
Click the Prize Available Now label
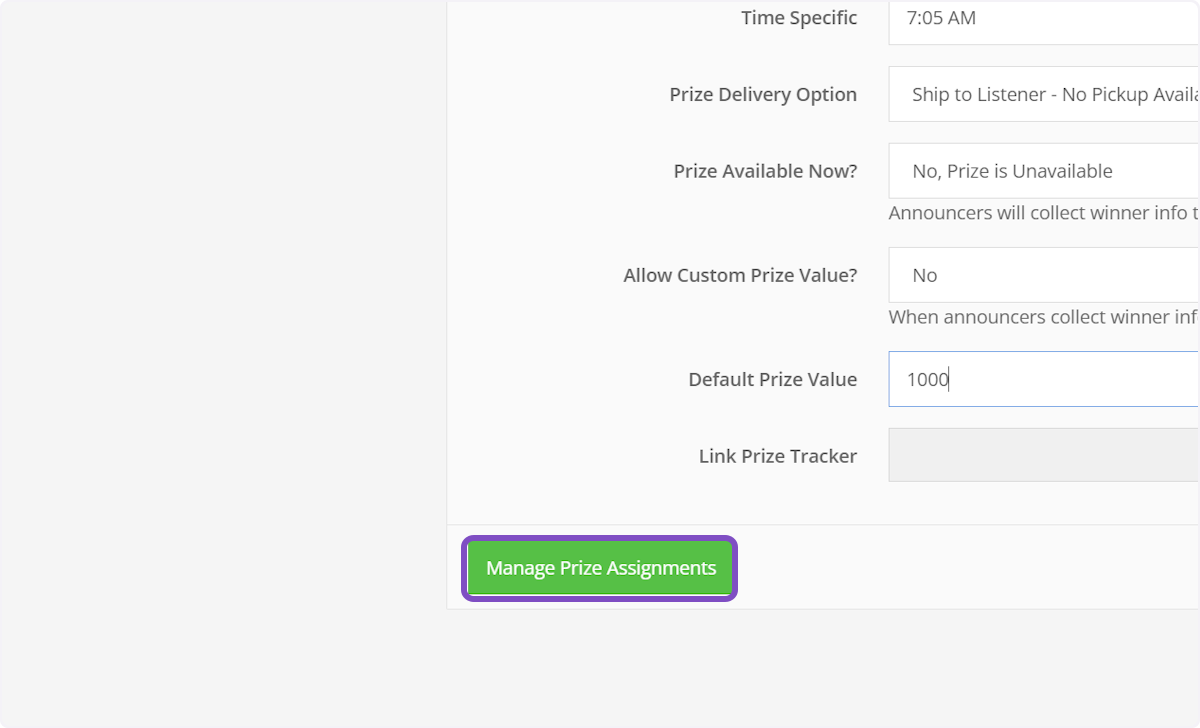(764, 171)
